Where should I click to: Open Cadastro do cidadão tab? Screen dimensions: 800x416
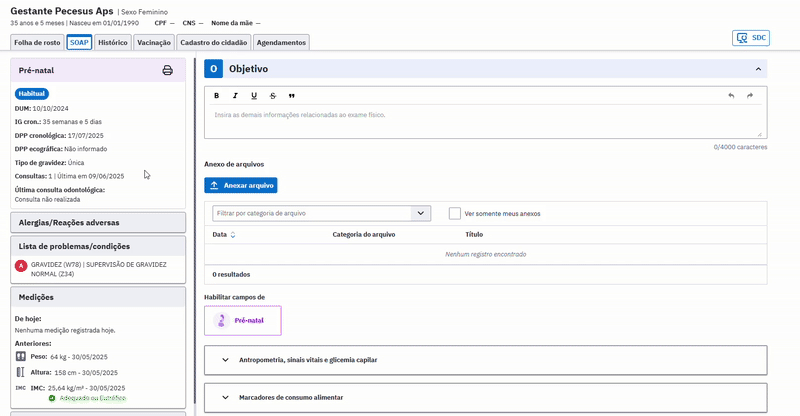coord(214,42)
